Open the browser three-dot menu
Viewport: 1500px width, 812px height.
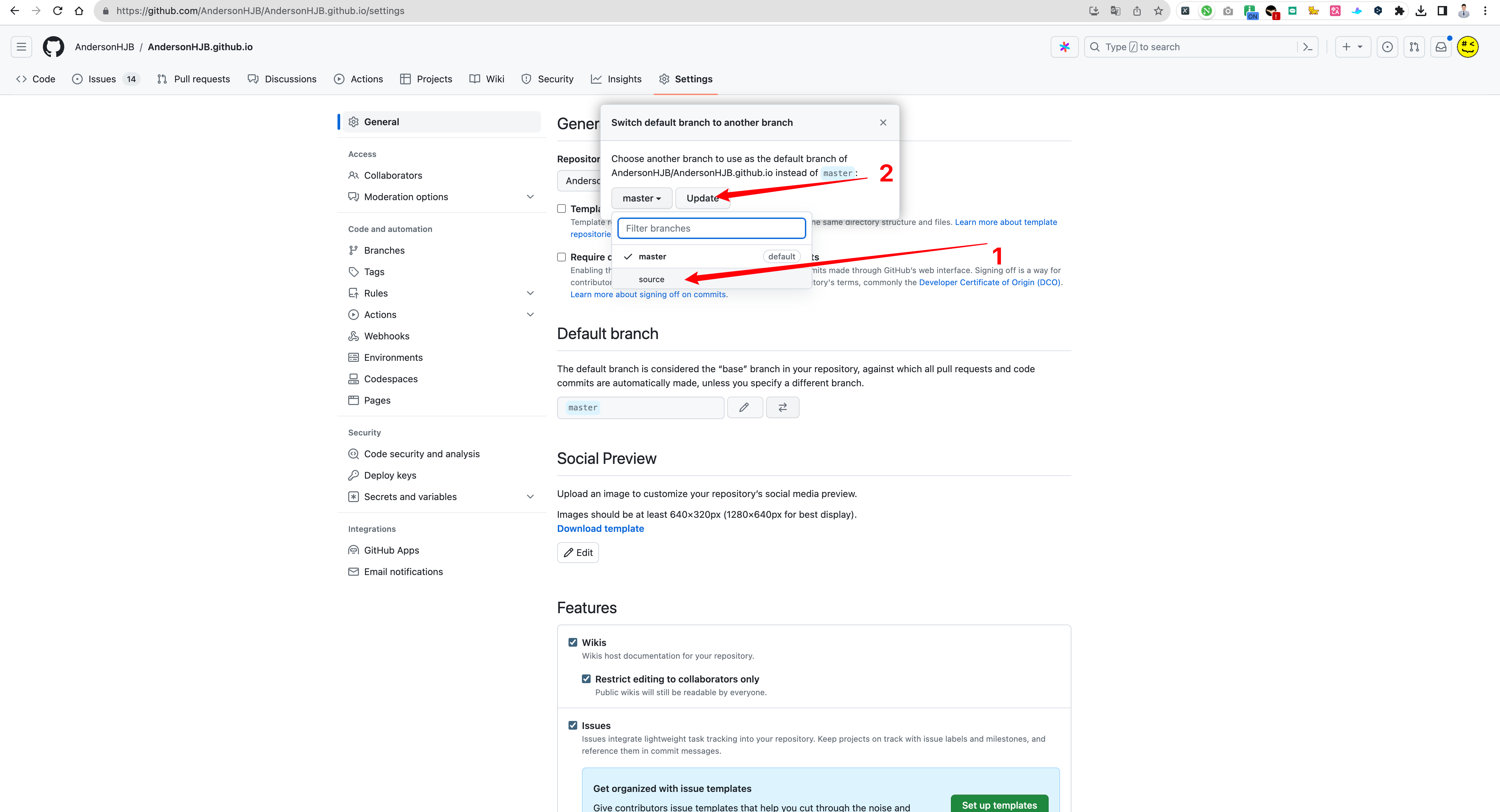pyautogui.click(x=1486, y=11)
